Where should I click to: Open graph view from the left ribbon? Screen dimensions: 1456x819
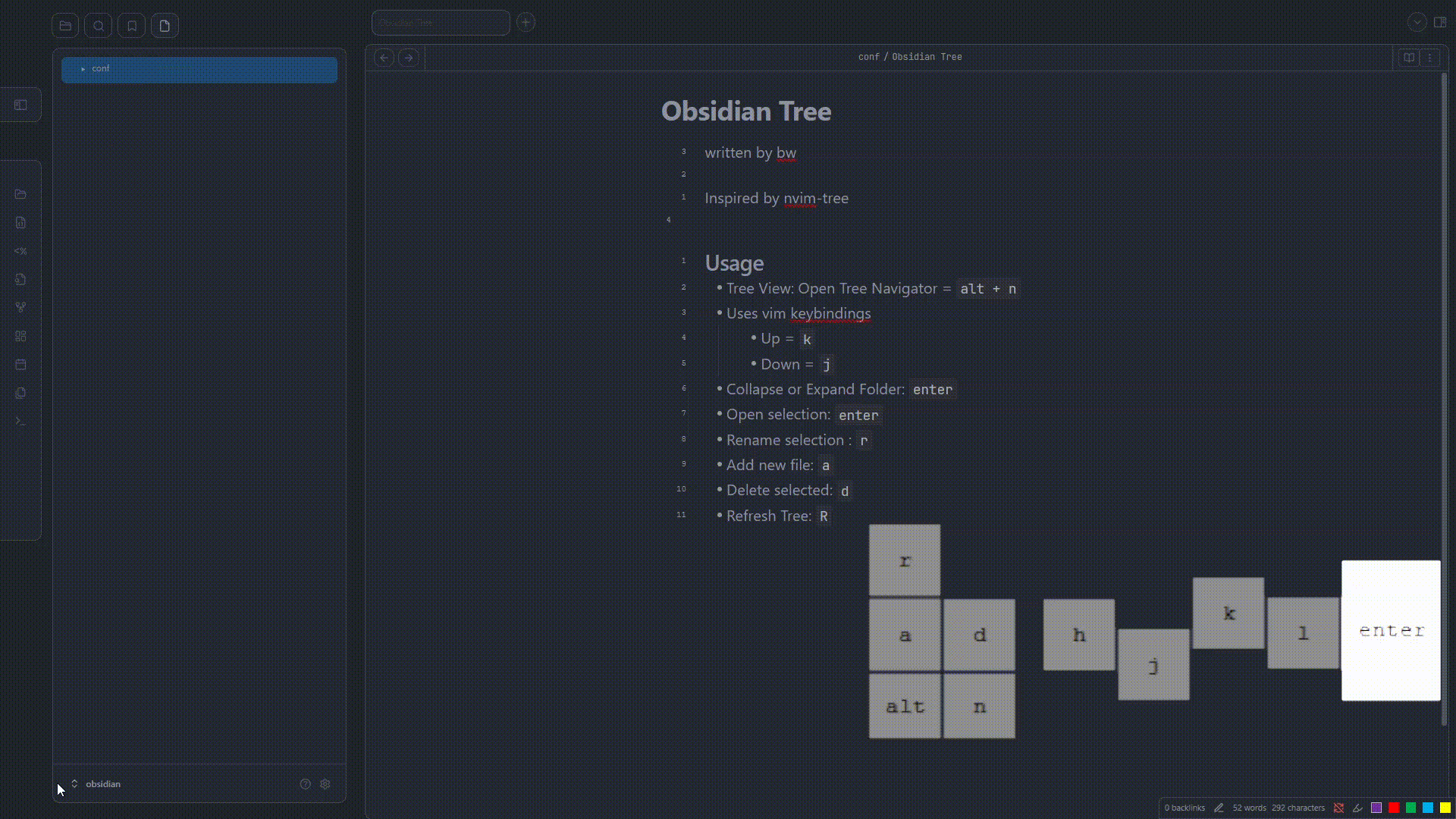20,308
